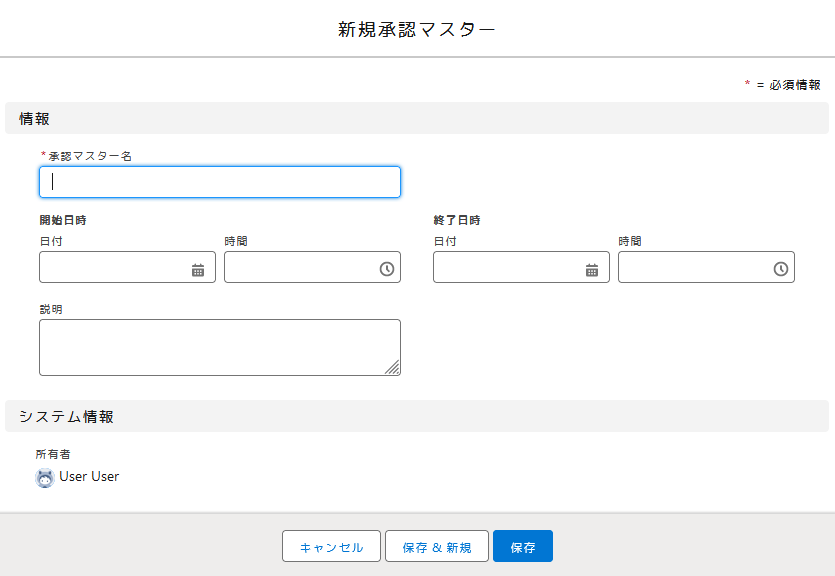Click the 承認マスター名 field label
The image size is (835, 576).
tap(90, 156)
